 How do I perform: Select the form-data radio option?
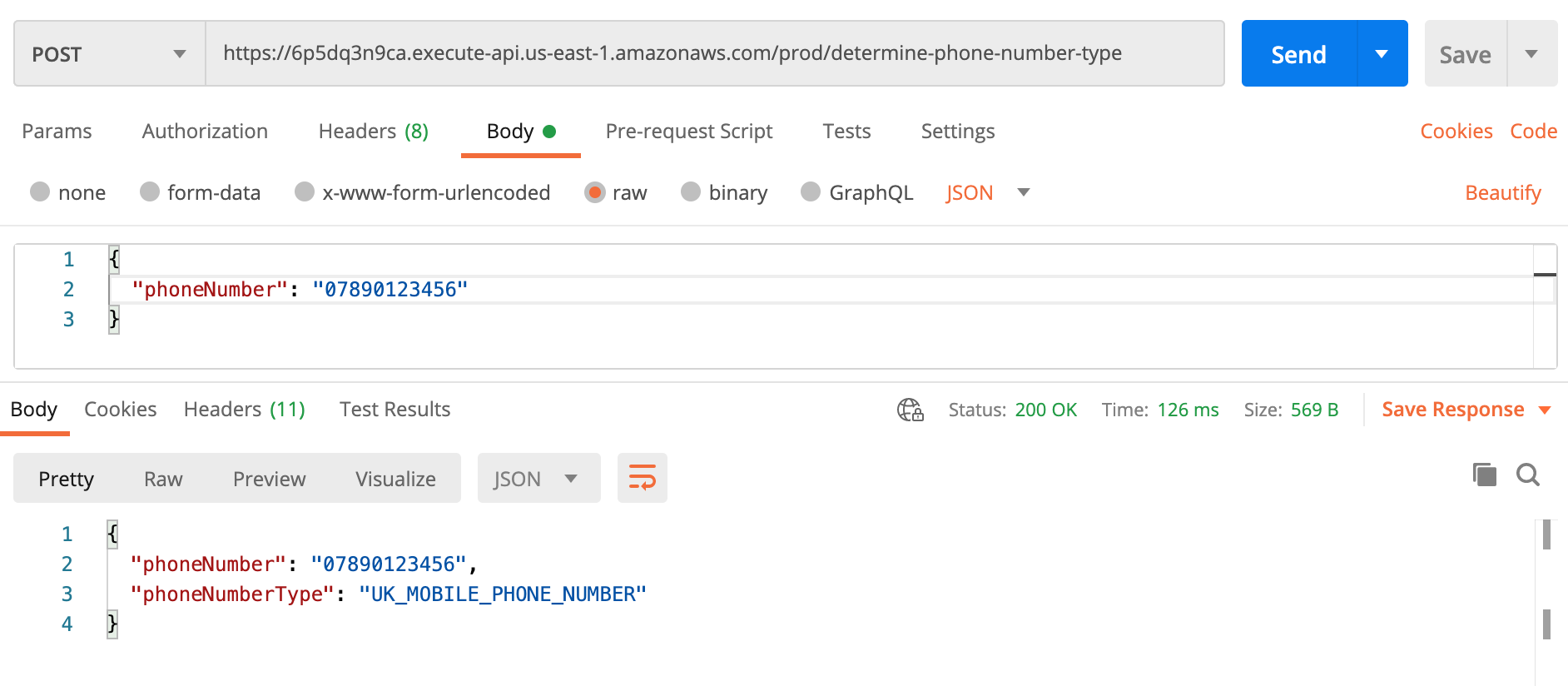150,192
